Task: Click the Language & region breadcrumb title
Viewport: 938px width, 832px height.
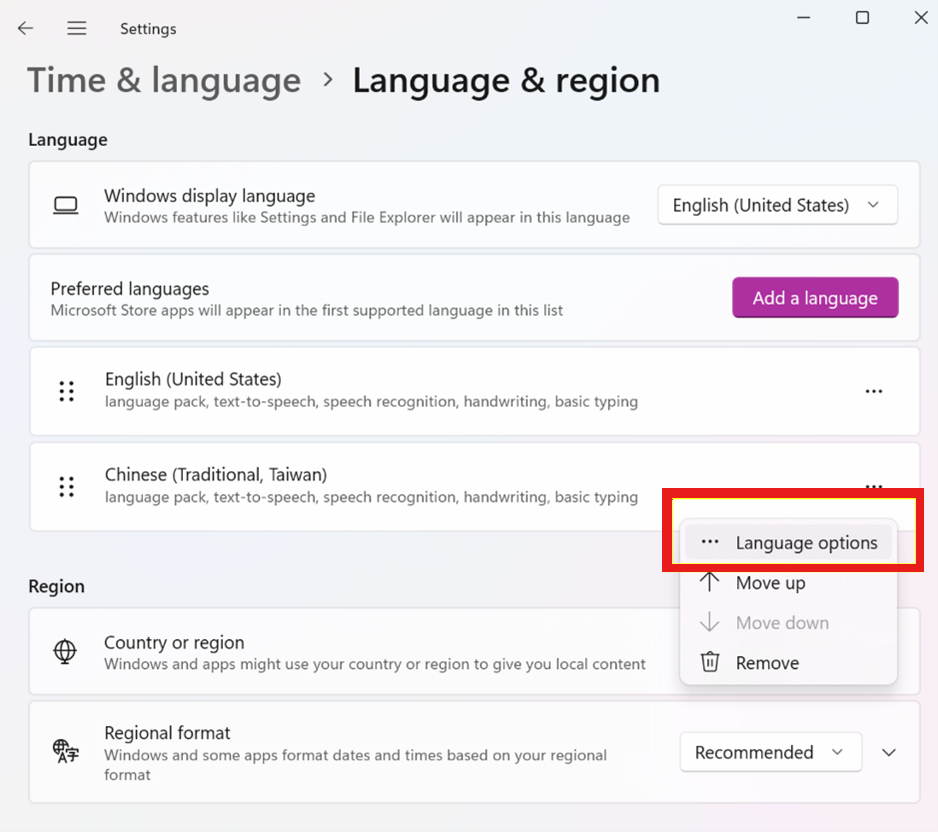Action: tap(506, 80)
